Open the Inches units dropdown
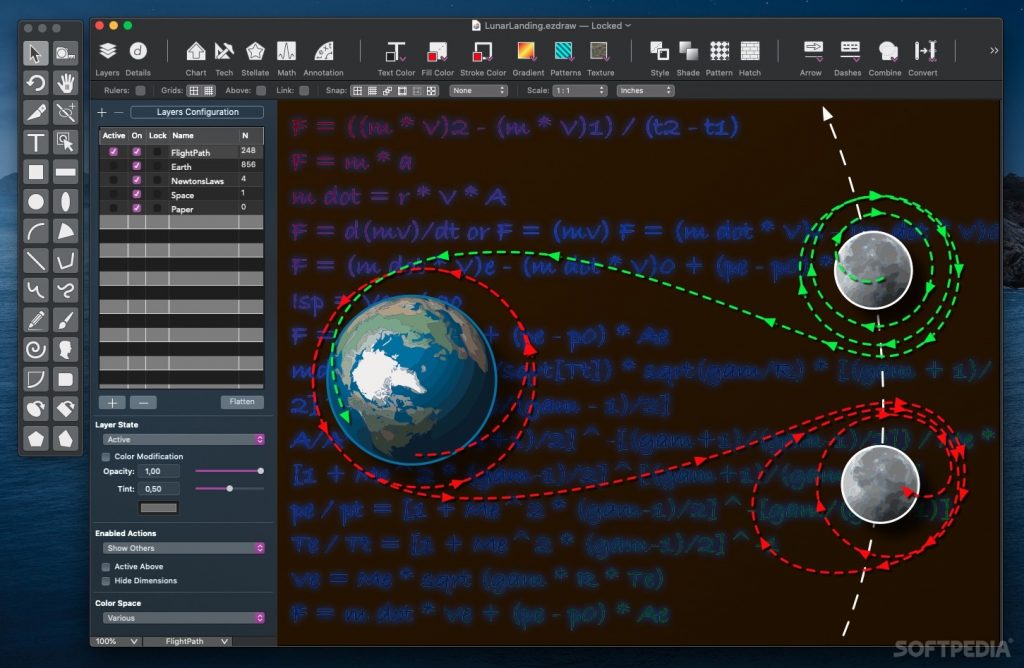 coord(644,91)
